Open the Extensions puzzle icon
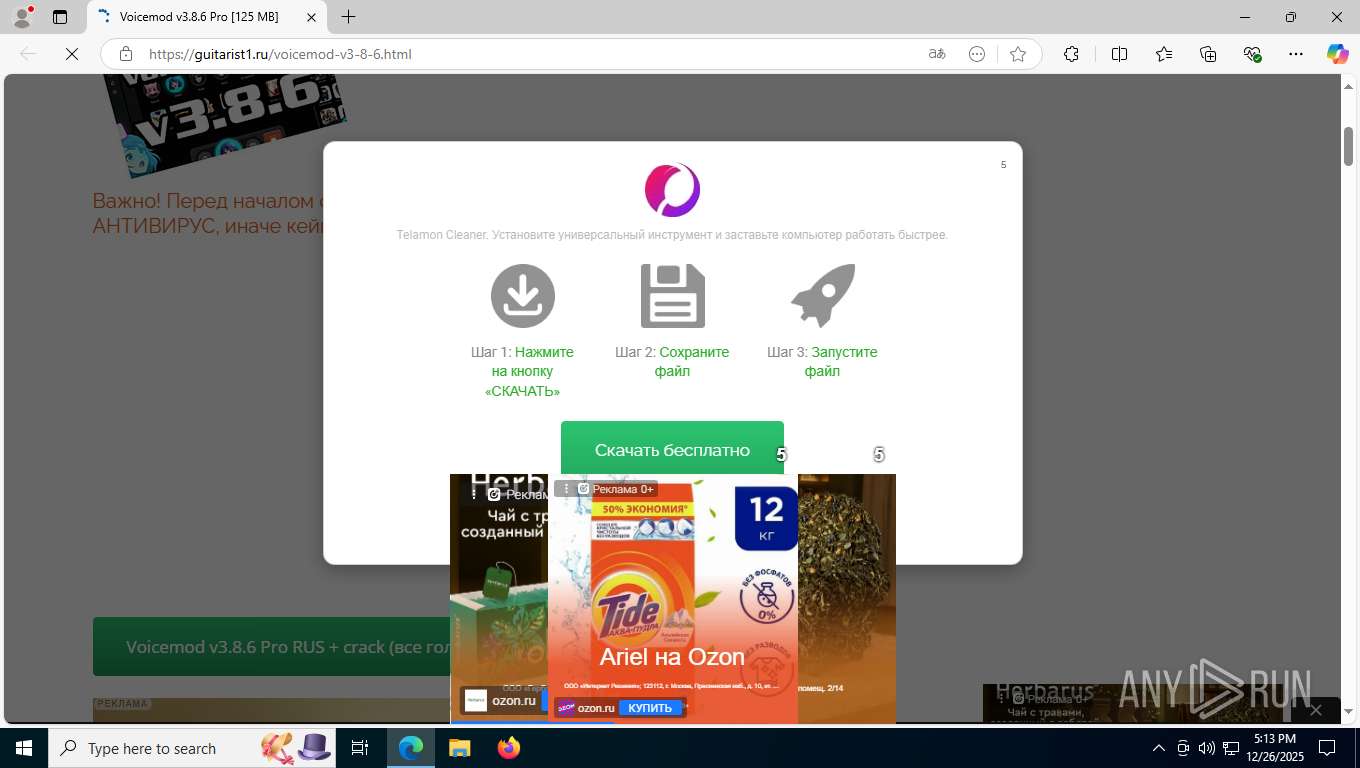The width and height of the screenshot is (1360, 768). 1071,54
